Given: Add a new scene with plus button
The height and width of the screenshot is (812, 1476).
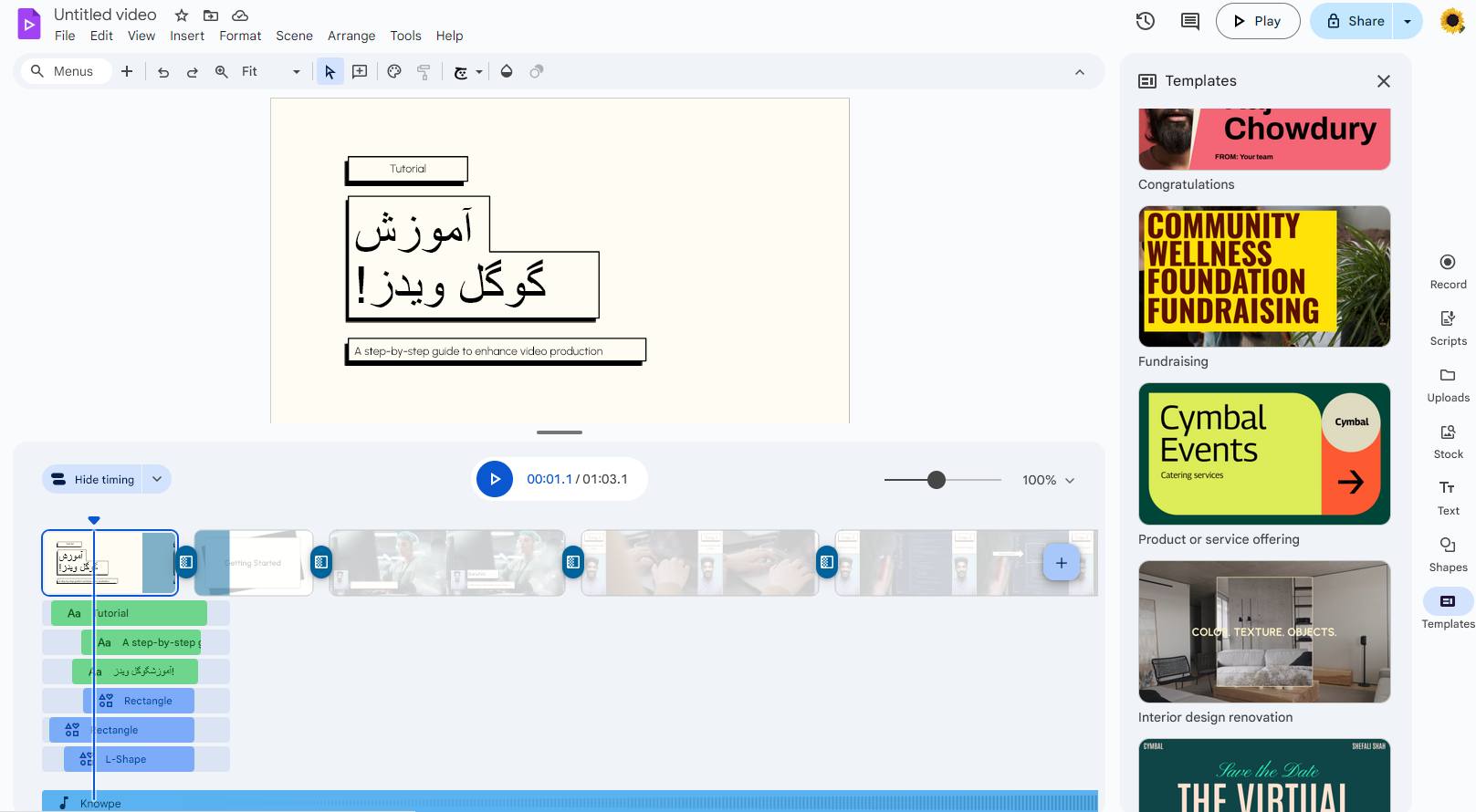Looking at the screenshot, I should pyautogui.click(x=1062, y=563).
